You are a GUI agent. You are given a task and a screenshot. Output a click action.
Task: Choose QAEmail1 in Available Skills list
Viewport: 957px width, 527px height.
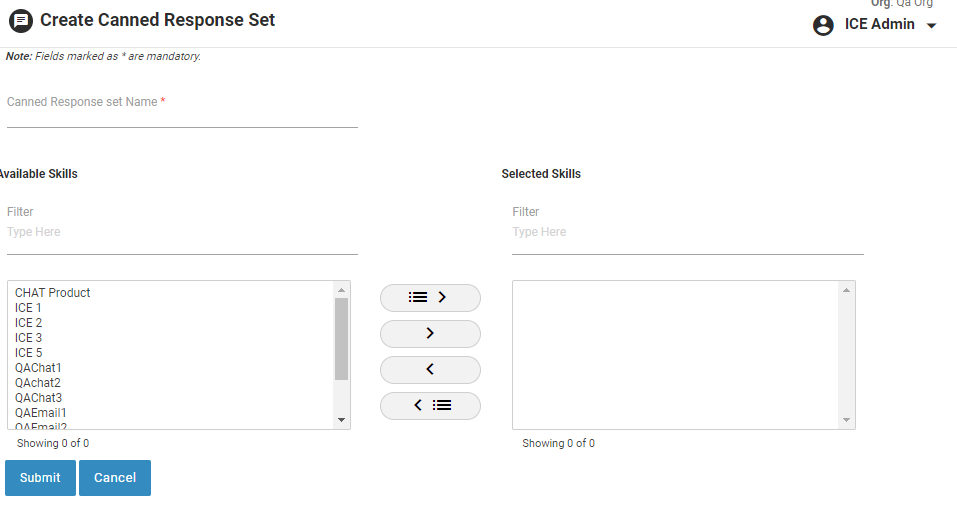(41, 413)
